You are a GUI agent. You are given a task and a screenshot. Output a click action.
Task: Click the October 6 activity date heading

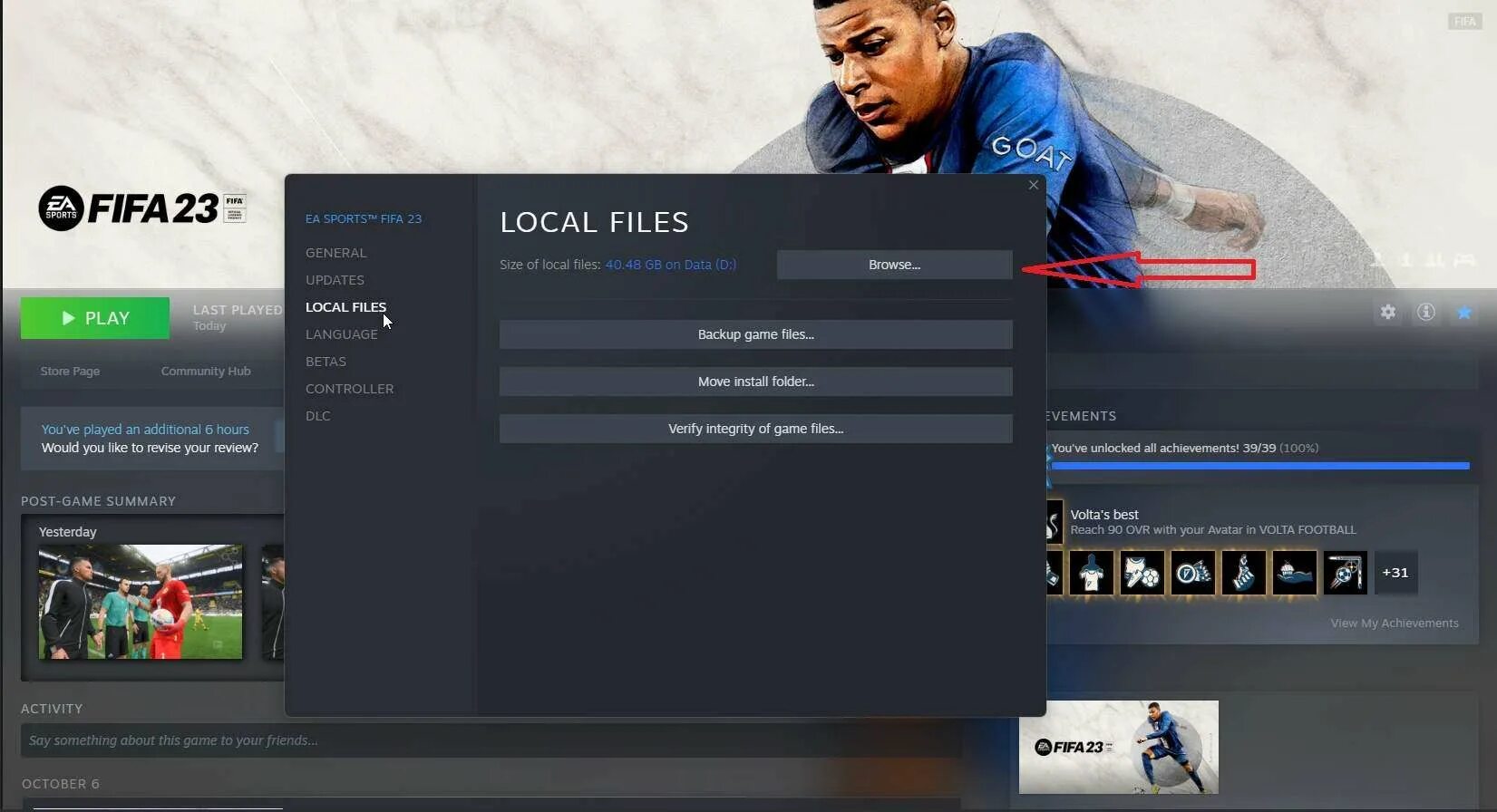coord(60,784)
